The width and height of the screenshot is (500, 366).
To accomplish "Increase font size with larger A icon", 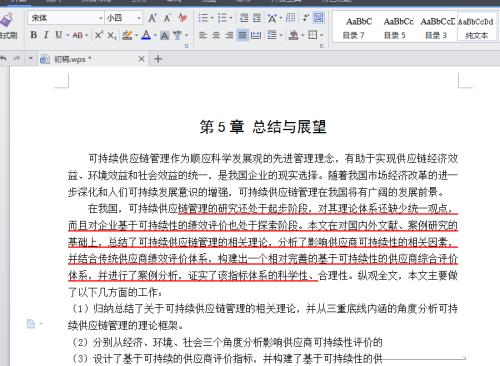I will click(153, 18).
